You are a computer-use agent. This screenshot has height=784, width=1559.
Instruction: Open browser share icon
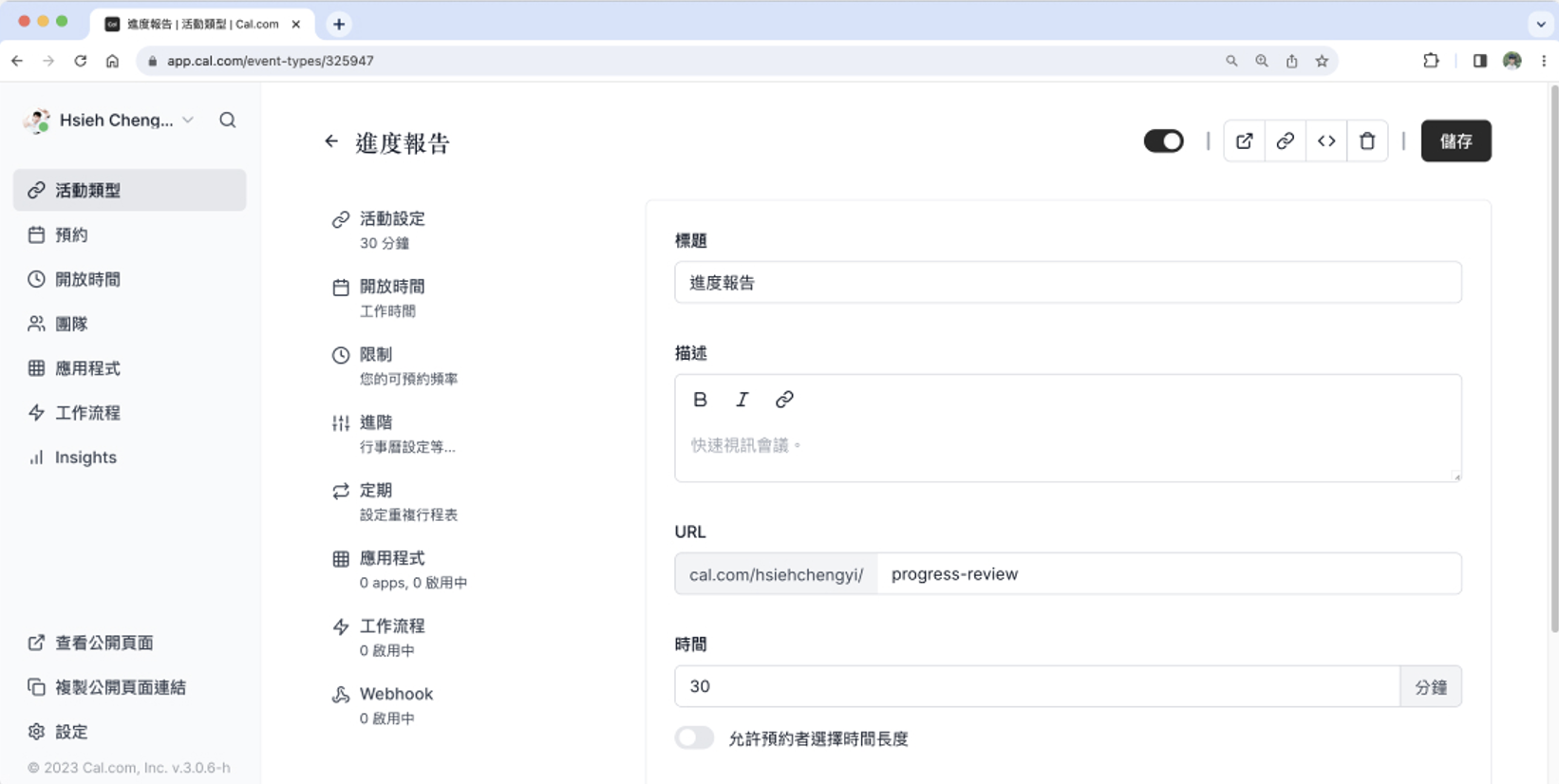tap(1291, 61)
